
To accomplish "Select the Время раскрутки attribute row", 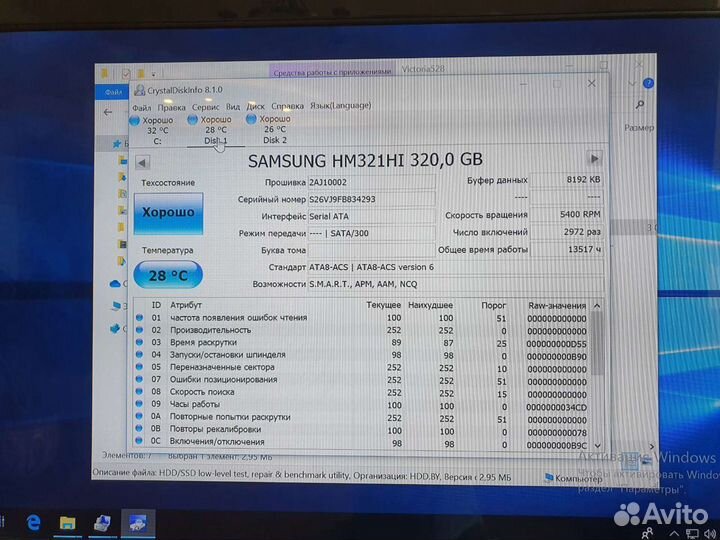I will (362, 343).
